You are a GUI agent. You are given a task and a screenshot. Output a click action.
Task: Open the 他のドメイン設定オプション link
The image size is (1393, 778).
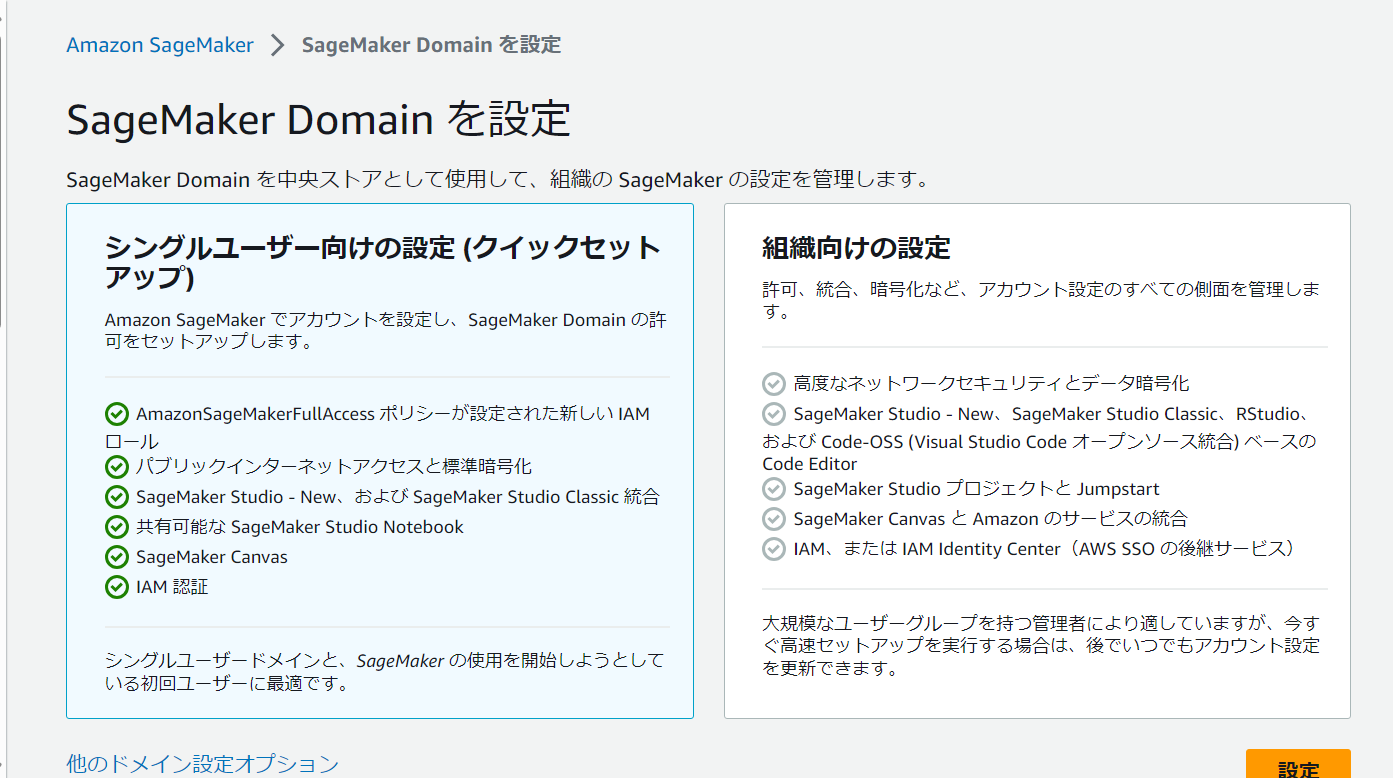pos(203,765)
